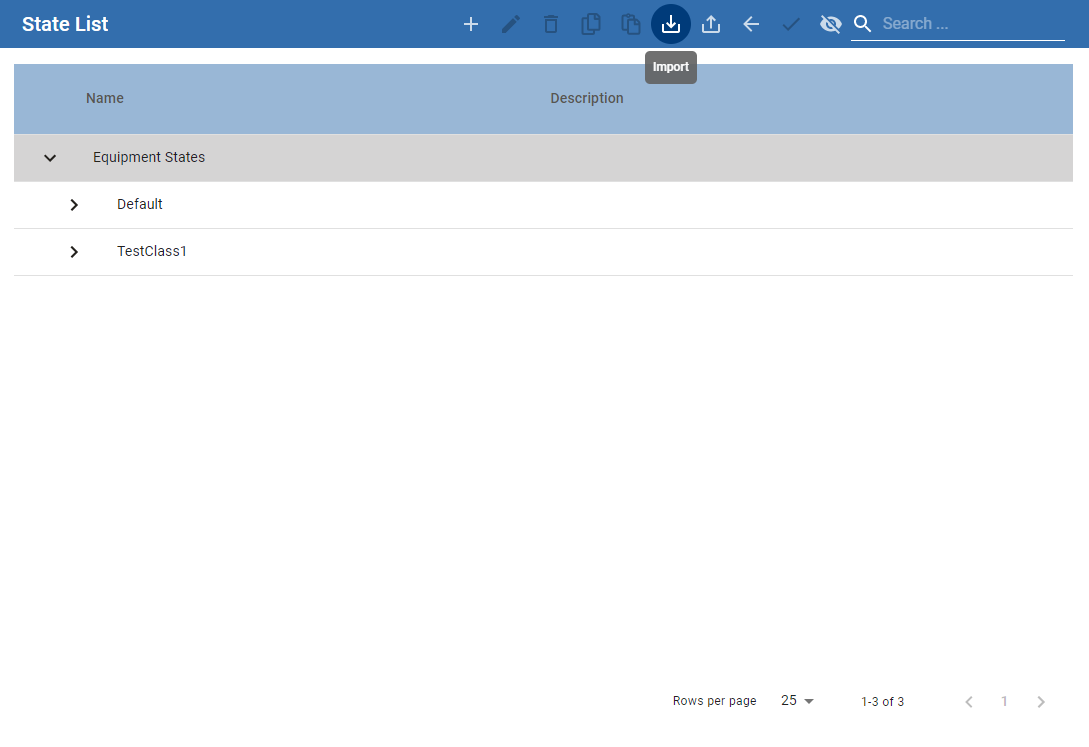1089x747 pixels.
Task: Select the TestClass1 tree item
Action: [x=152, y=251]
